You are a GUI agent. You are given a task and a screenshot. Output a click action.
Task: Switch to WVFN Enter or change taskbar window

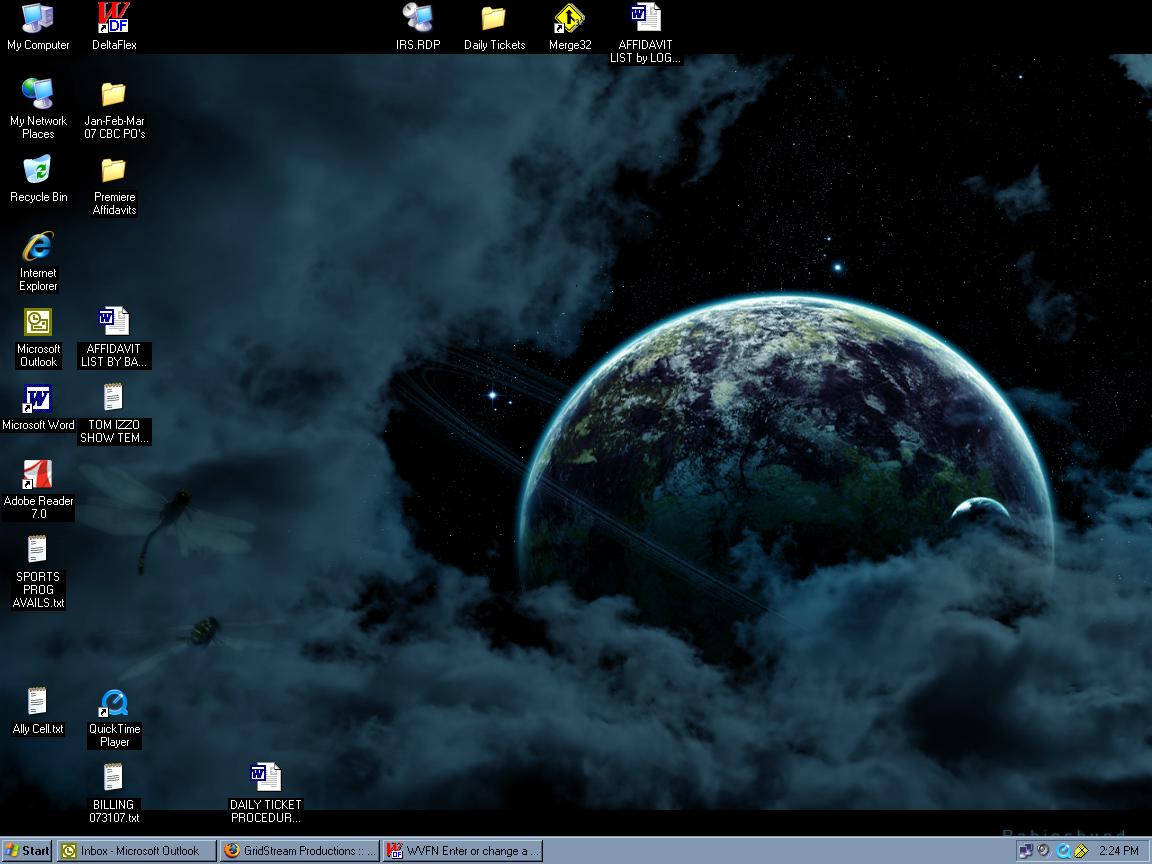pyautogui.click(x=463, y=851)
